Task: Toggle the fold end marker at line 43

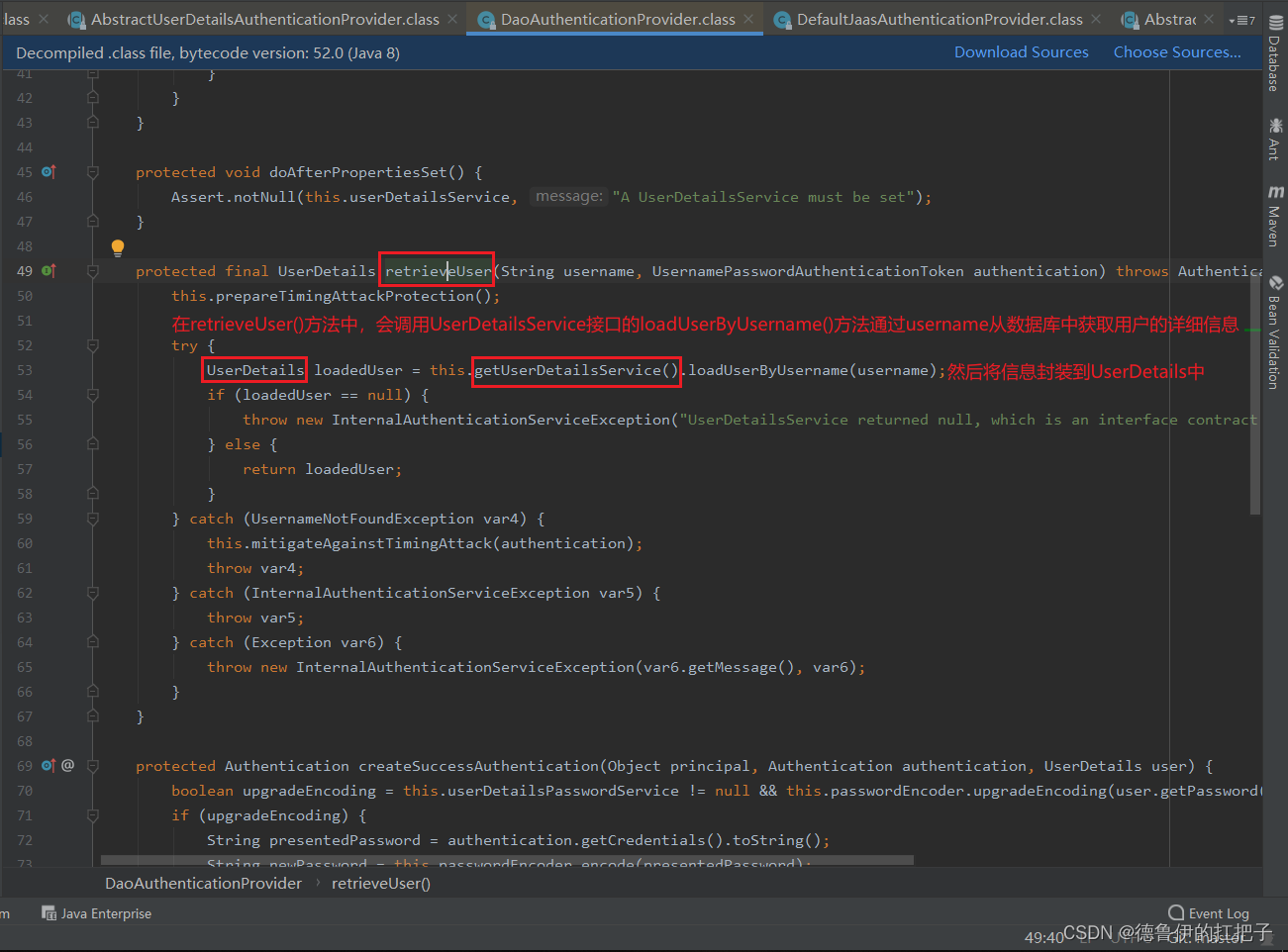Action: (93, 123)
